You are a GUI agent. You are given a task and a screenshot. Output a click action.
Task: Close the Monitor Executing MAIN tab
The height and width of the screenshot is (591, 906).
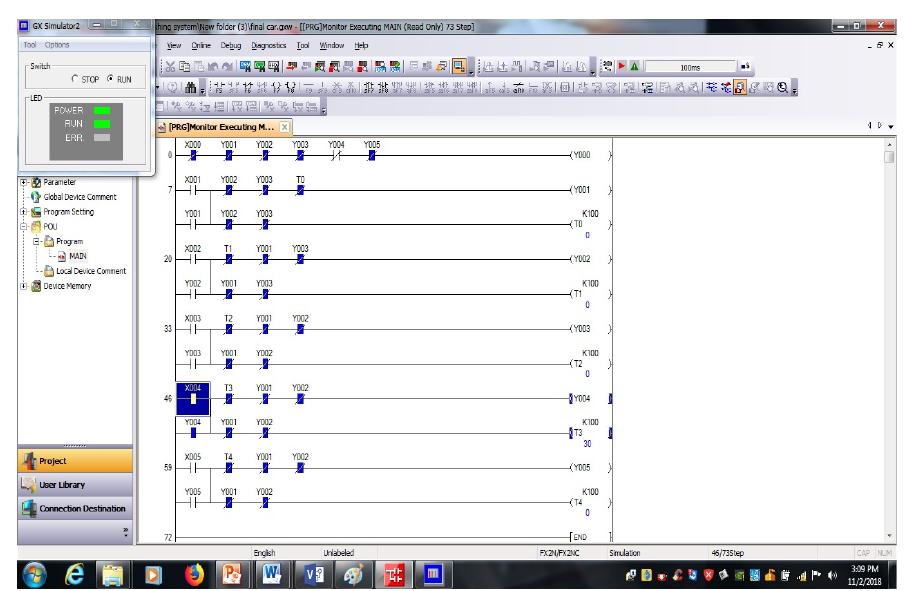tap(284, 127)
